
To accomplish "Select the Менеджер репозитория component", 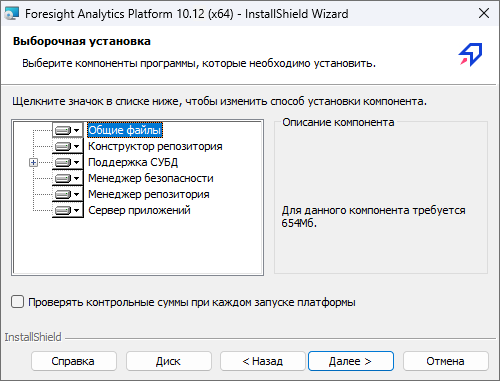I will coord(149,194).
